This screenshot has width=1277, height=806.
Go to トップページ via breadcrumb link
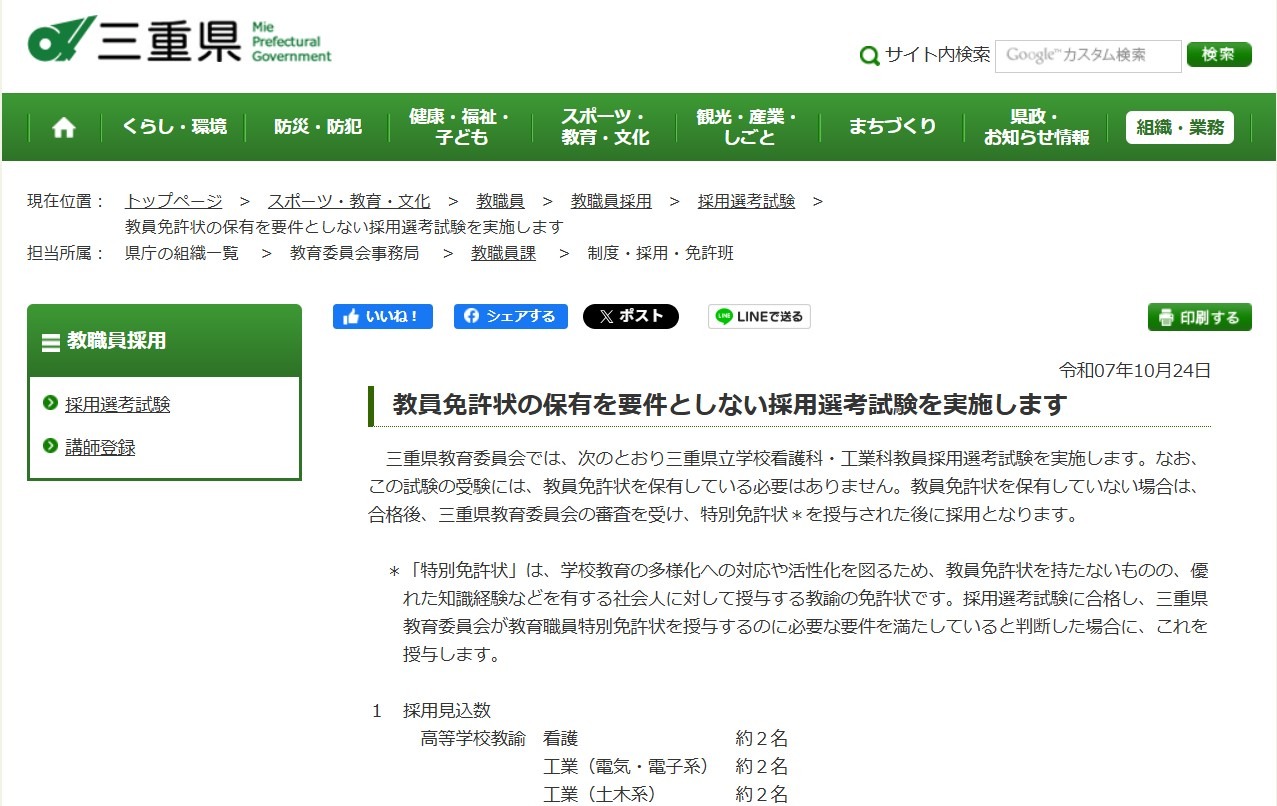[173, 200]
